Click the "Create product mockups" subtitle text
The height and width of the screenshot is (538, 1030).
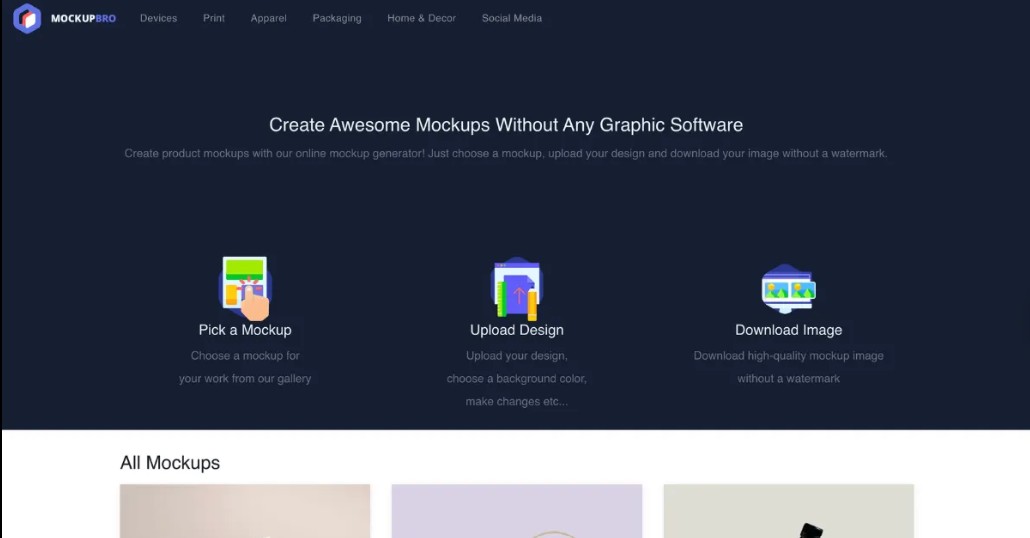pos(506,154)
